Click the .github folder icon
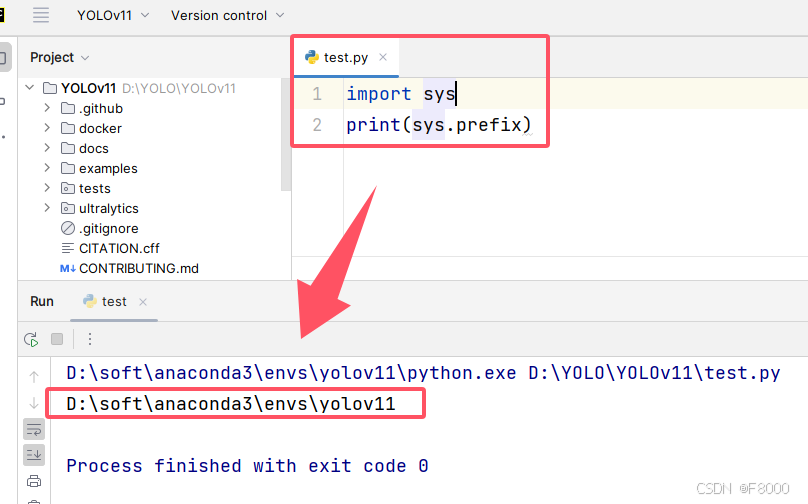808x504 pixels. click(68, 108)
